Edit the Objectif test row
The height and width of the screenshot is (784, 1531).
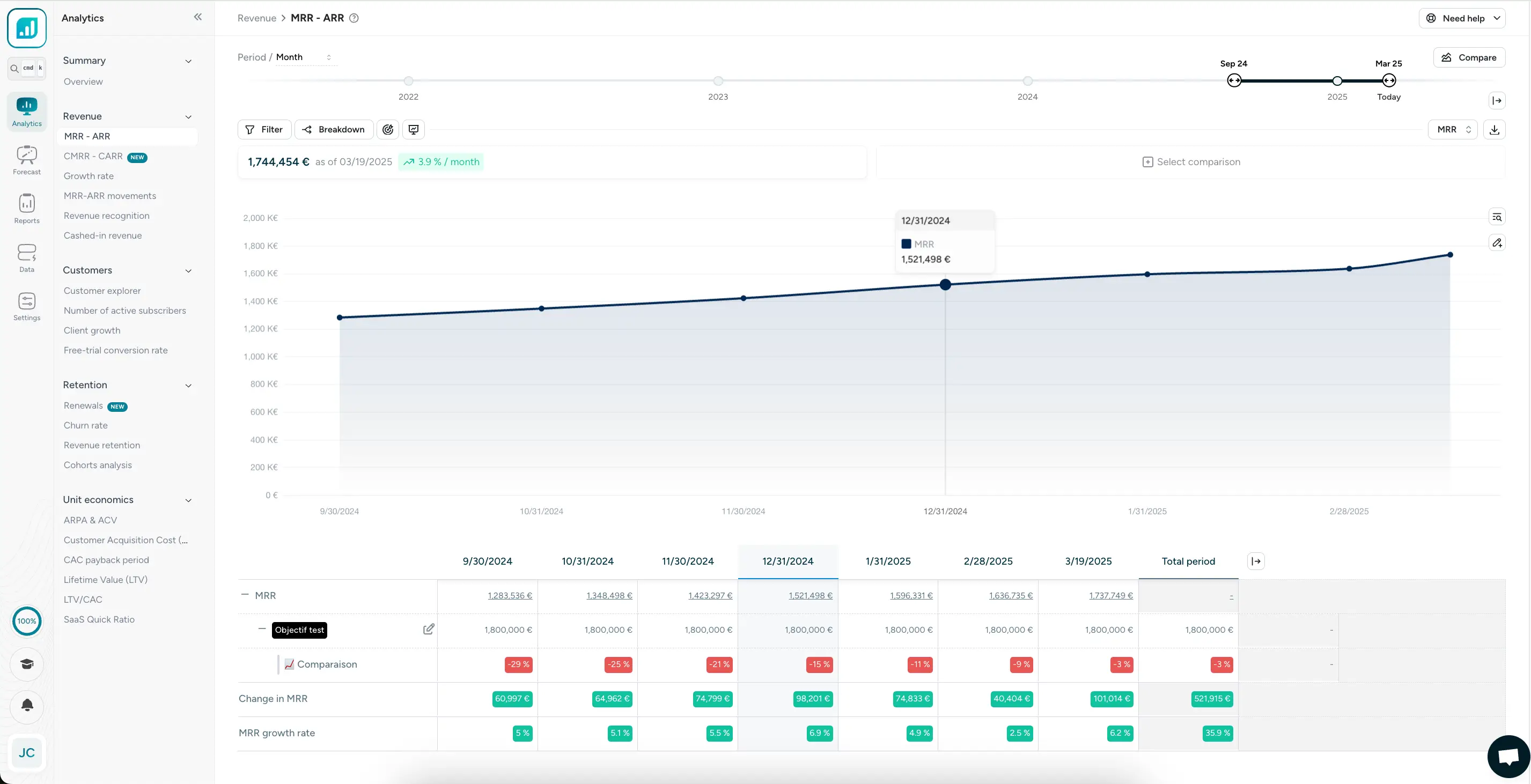coord(429,629)
